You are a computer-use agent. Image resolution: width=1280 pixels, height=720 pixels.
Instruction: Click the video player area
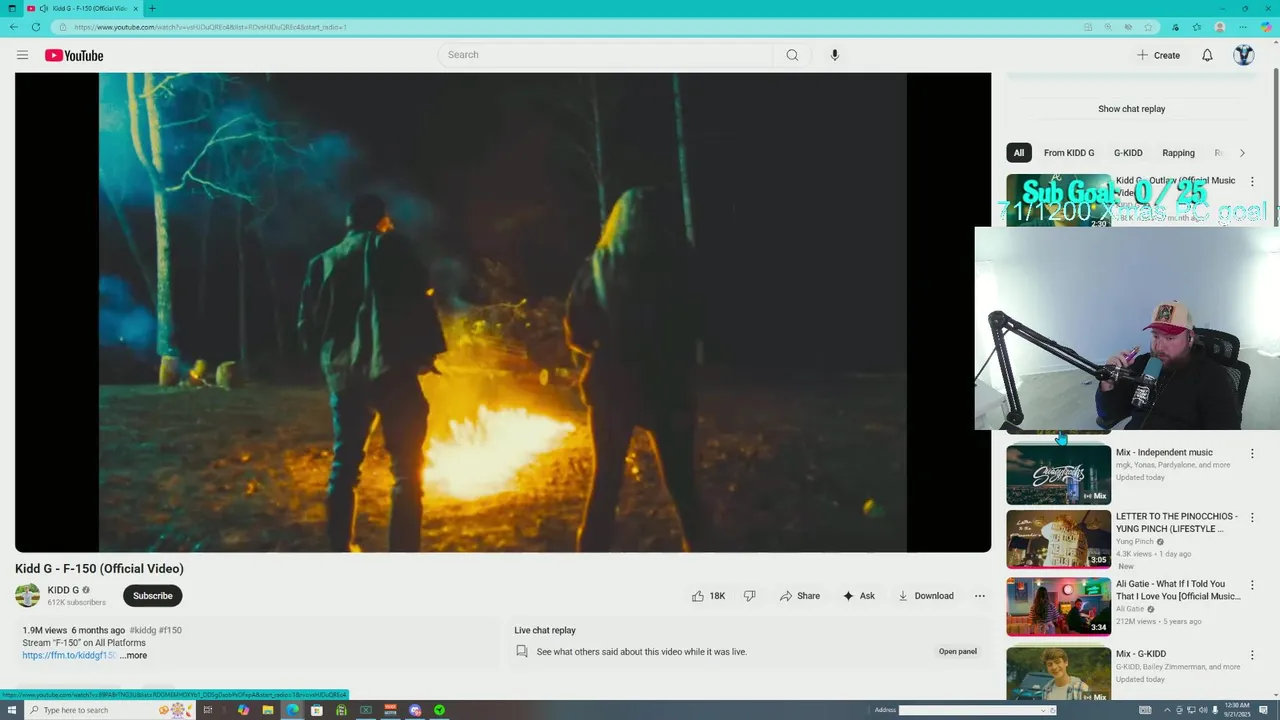503,312
